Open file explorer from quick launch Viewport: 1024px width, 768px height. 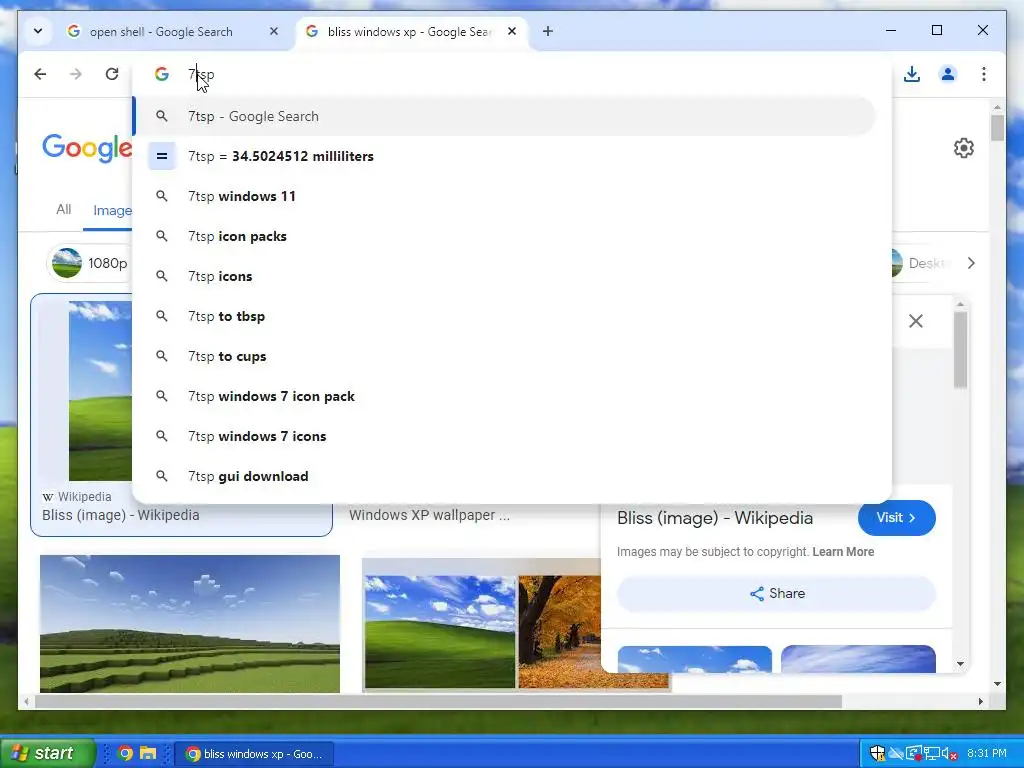click(x=148, y=754)
